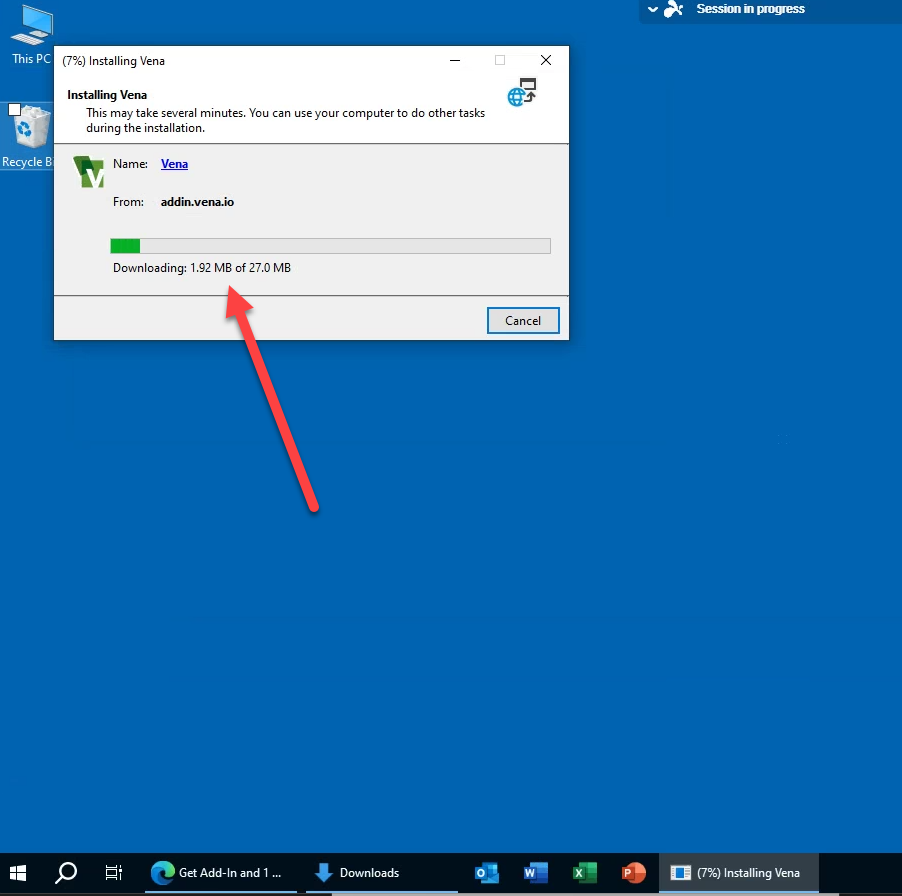Open Task View on the taskbar

tap(113, 873)
